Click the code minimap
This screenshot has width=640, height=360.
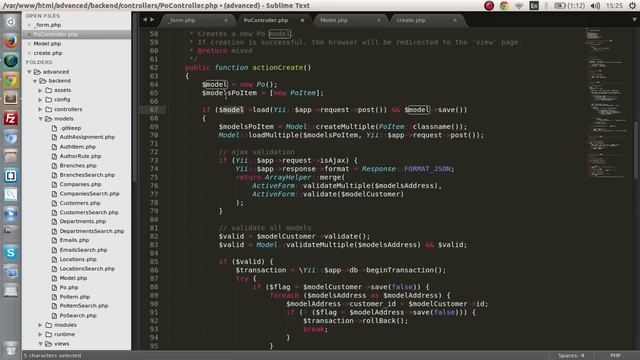pos(608,102)
